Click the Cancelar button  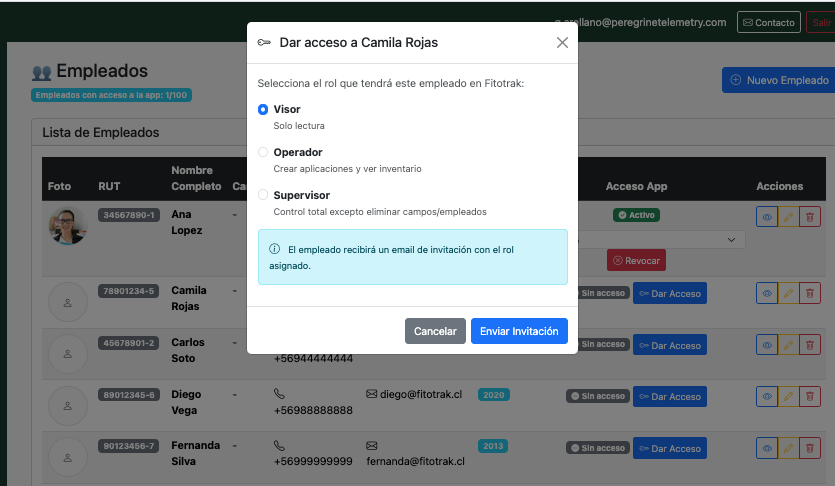click(x=435, y=331)
